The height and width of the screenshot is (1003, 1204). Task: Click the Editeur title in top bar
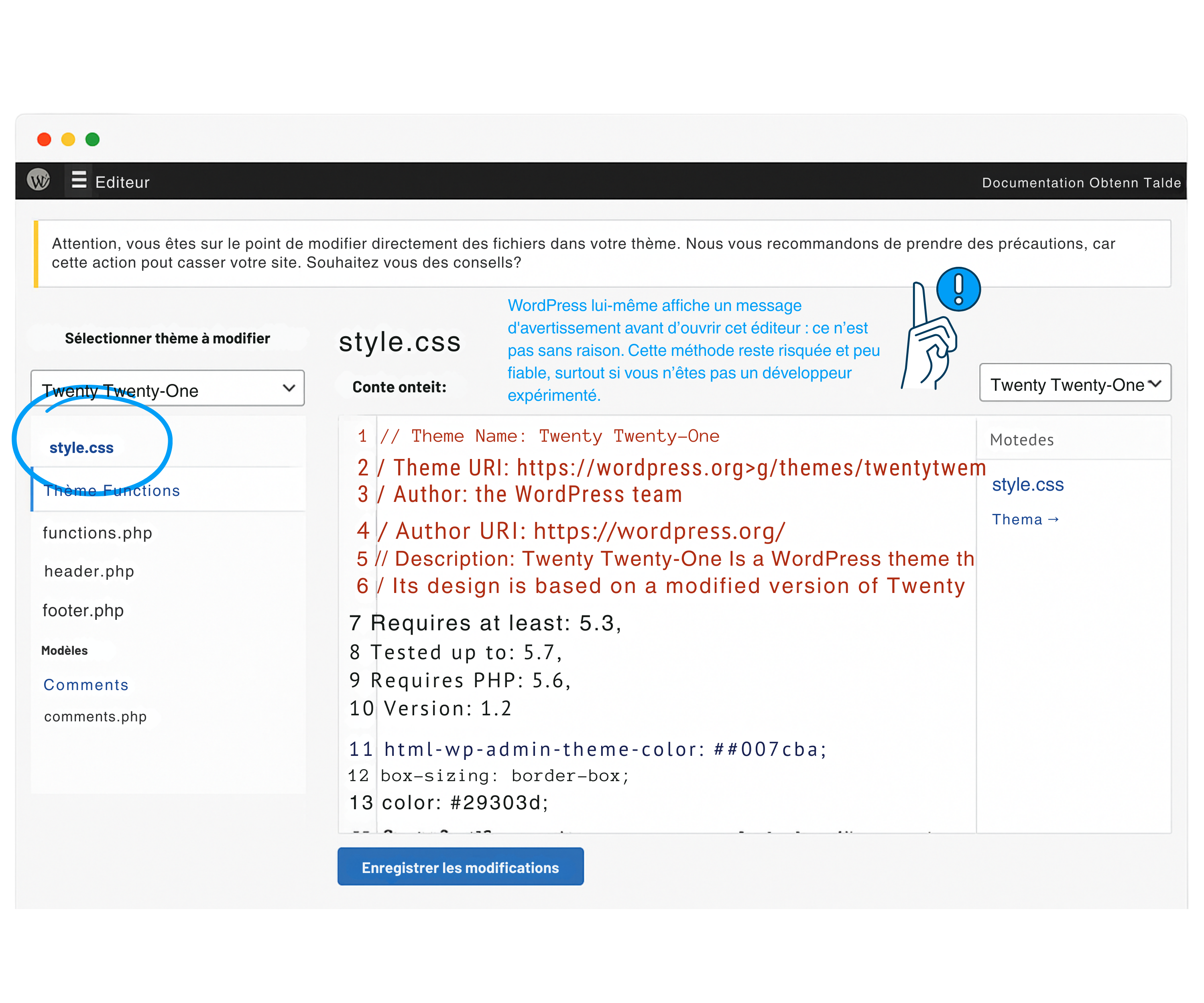(x=122, y=182)
